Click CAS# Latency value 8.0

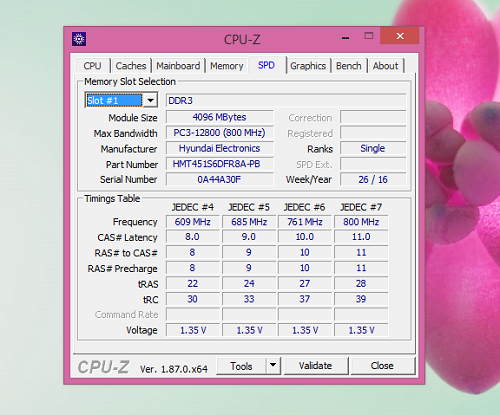coord(193,237)
